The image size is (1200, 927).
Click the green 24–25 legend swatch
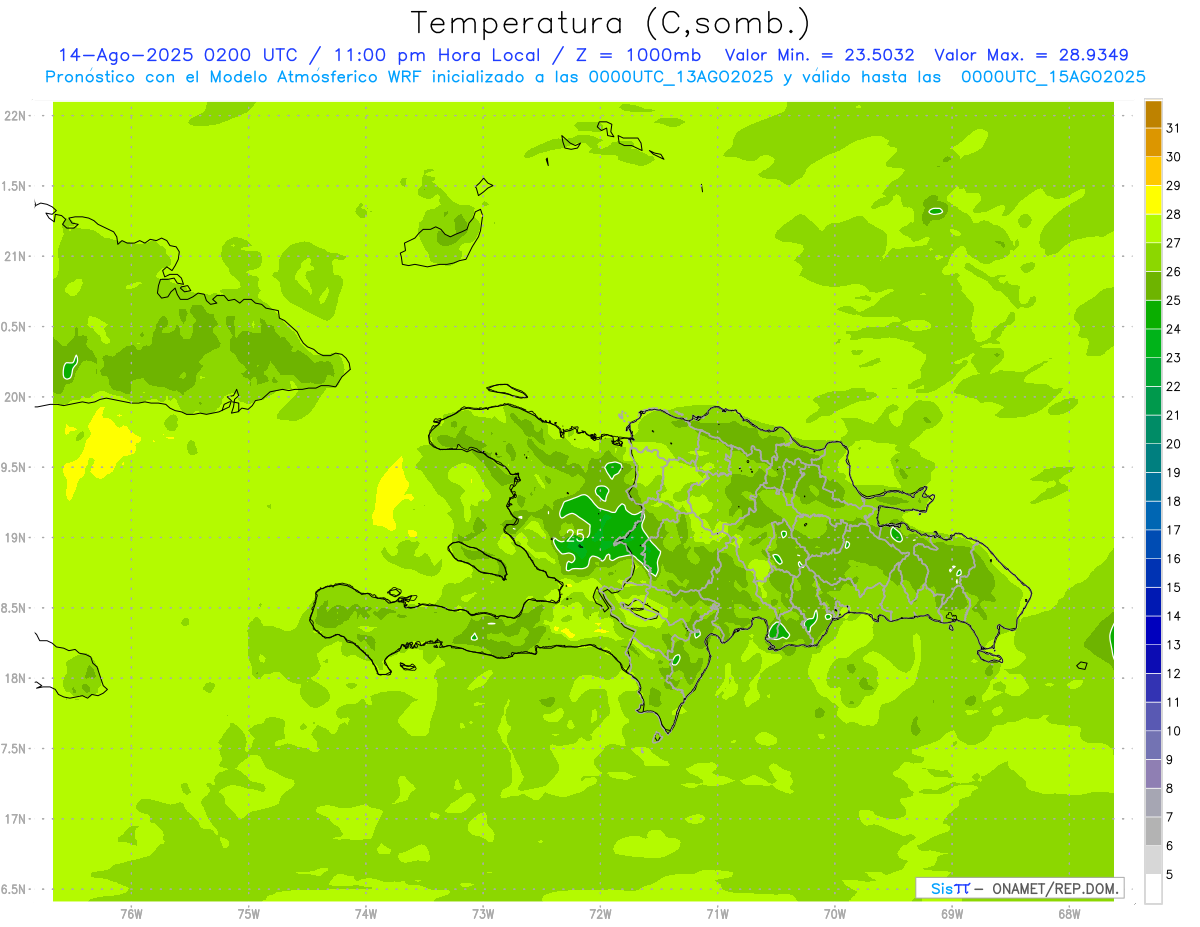click(x=1153, y=315)
